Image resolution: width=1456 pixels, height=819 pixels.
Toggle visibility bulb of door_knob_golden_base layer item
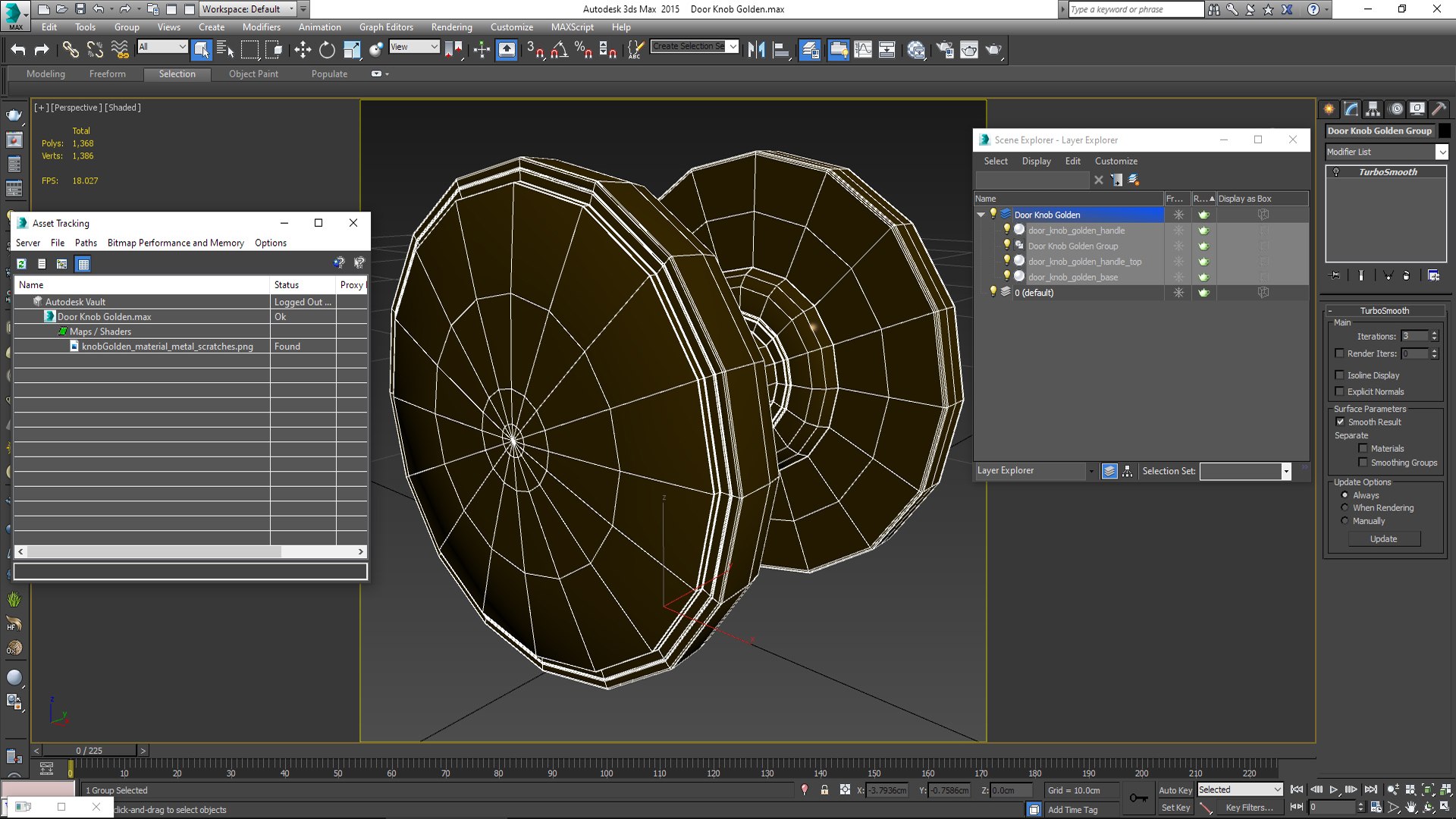1006,276
